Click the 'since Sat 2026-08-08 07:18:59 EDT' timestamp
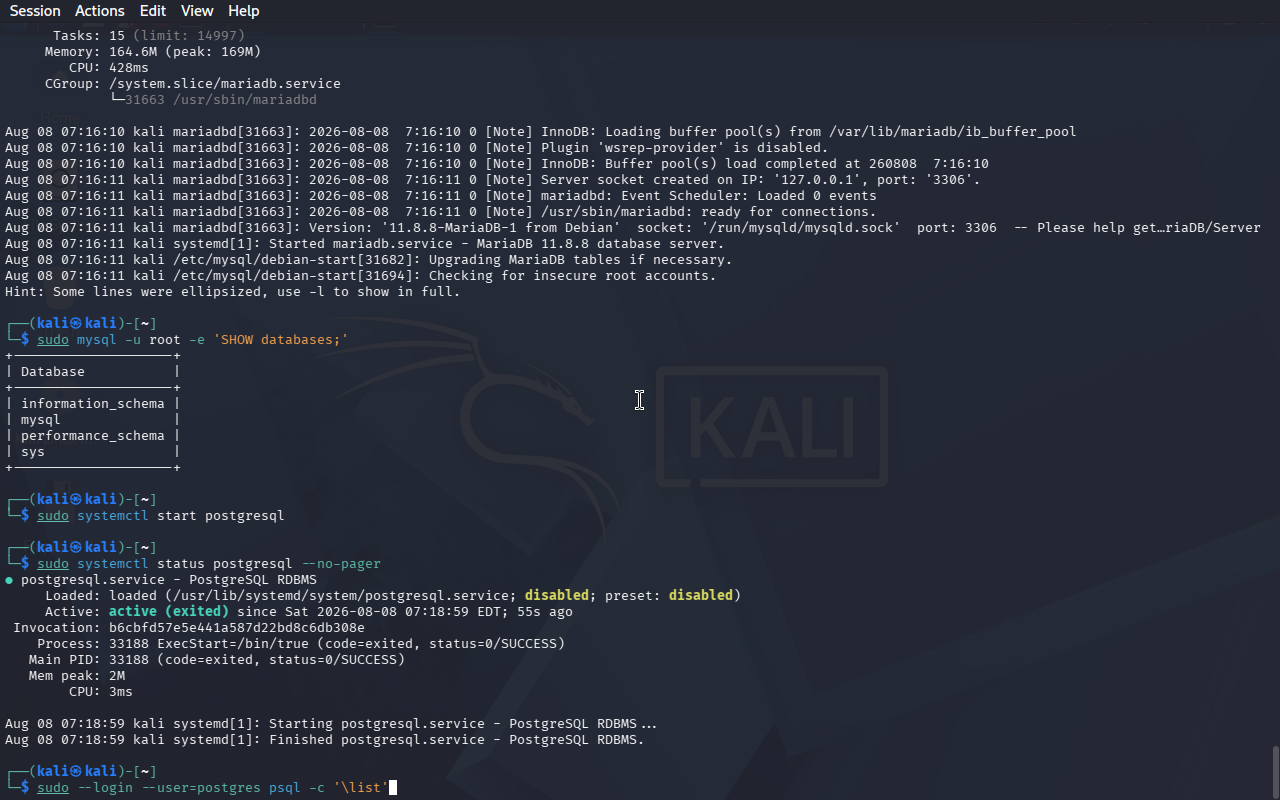 (x=369, y=612)
